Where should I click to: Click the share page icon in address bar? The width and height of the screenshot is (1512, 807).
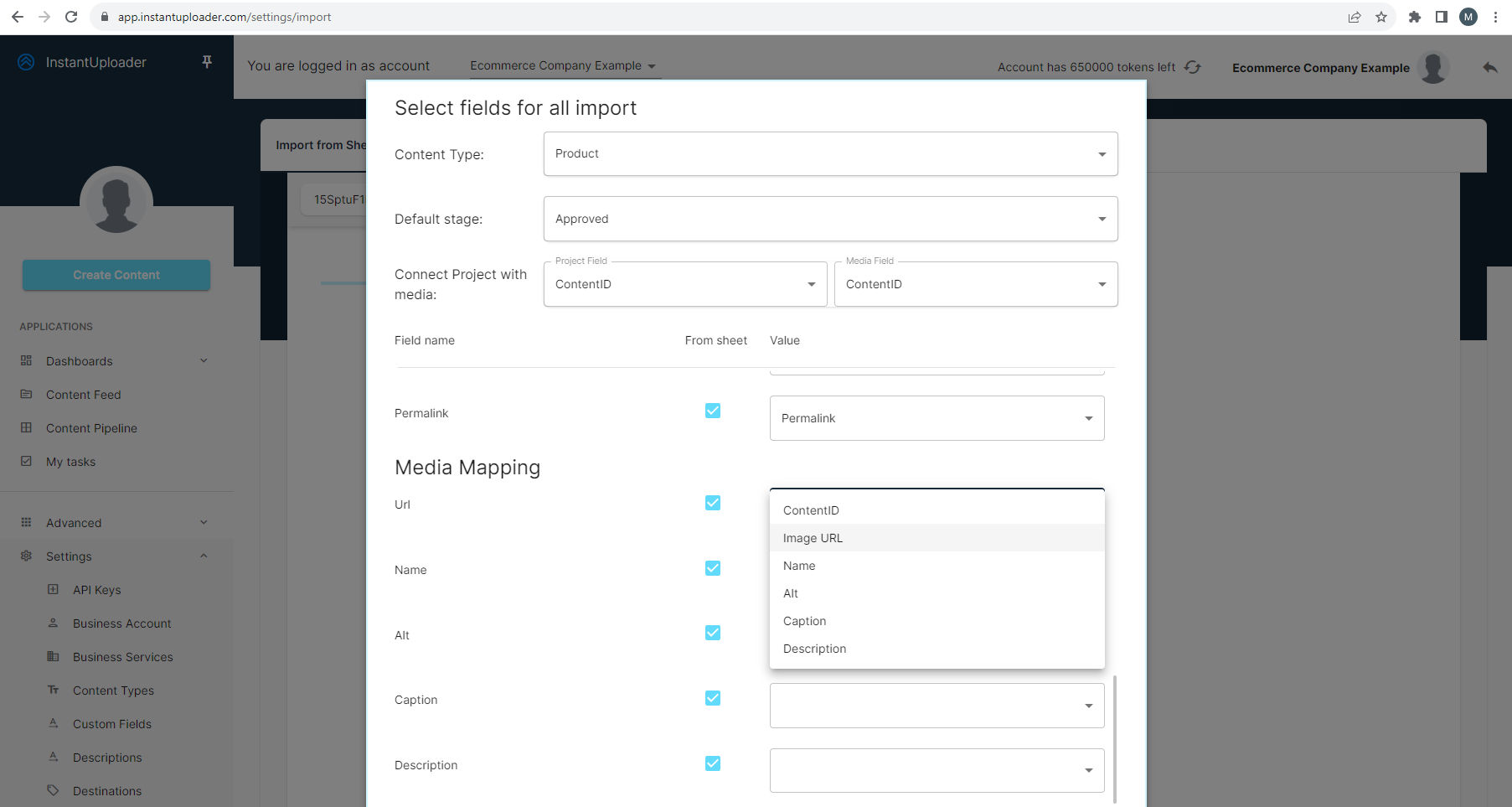(x=1355, y=17)
